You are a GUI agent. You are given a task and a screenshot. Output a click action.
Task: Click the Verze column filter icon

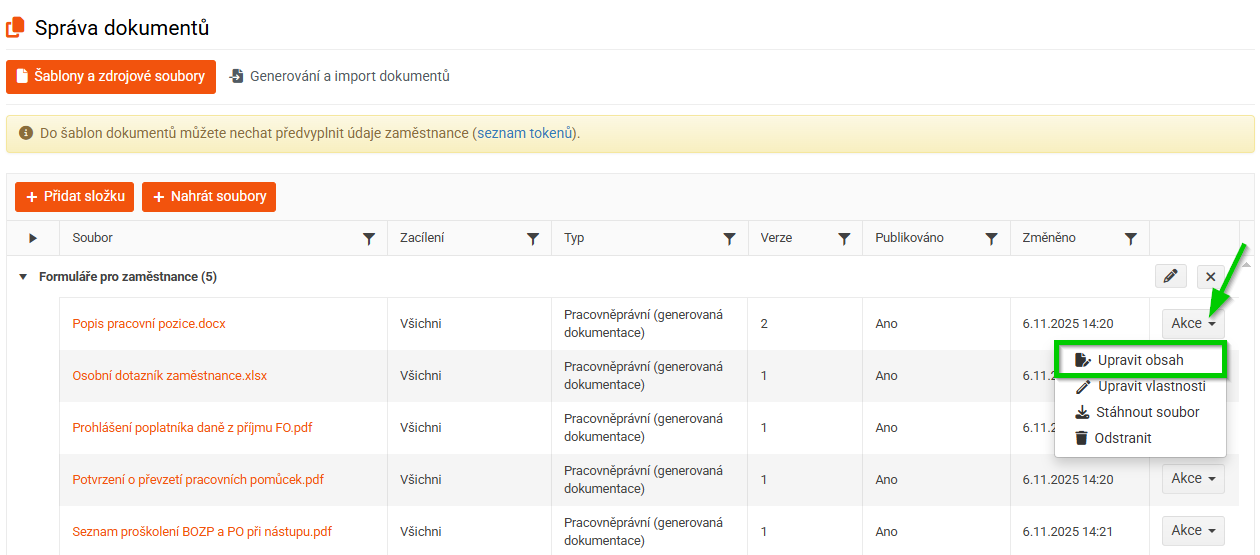[844, 239]
